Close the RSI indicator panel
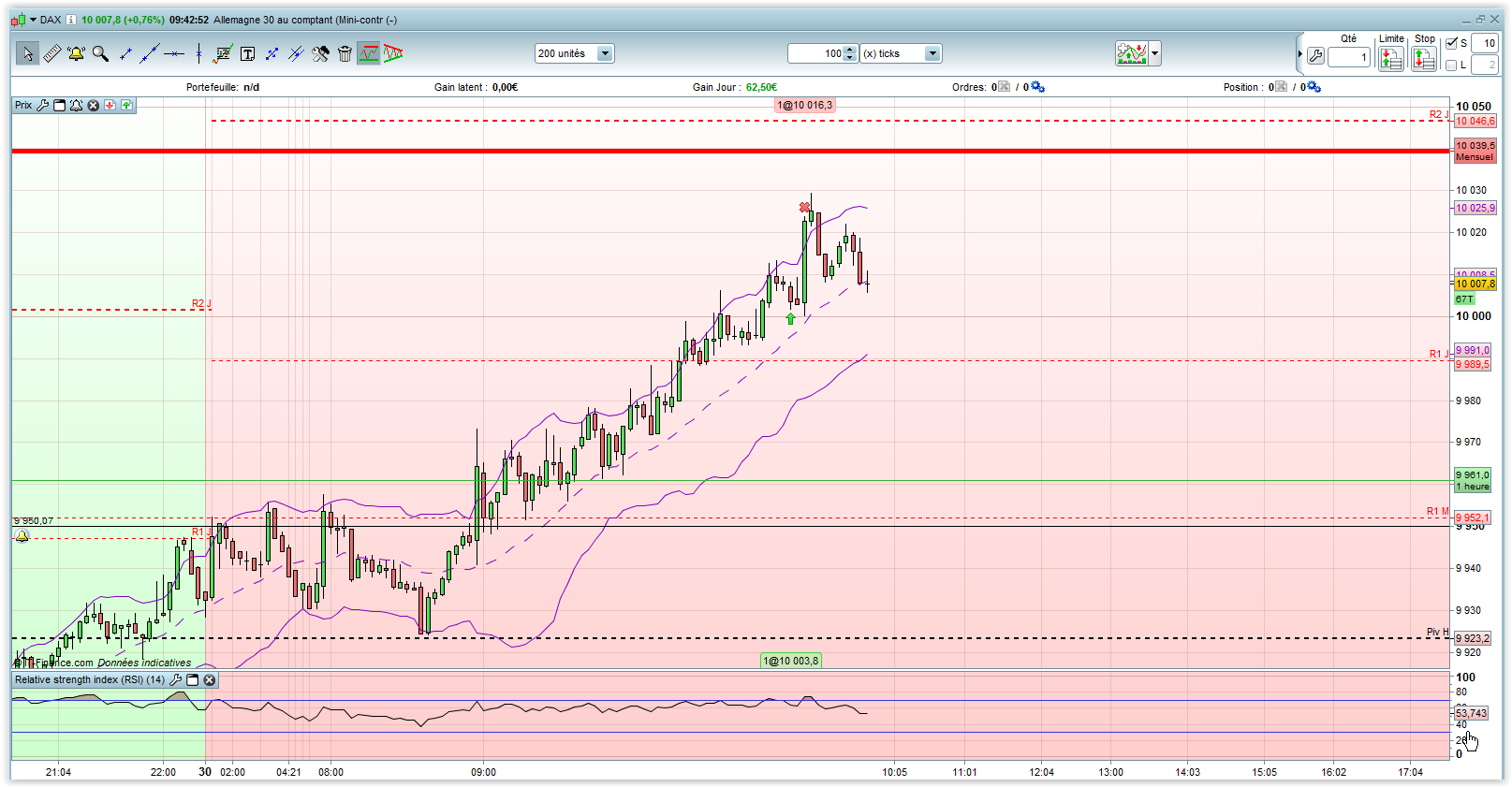 (x=210, y=680)
